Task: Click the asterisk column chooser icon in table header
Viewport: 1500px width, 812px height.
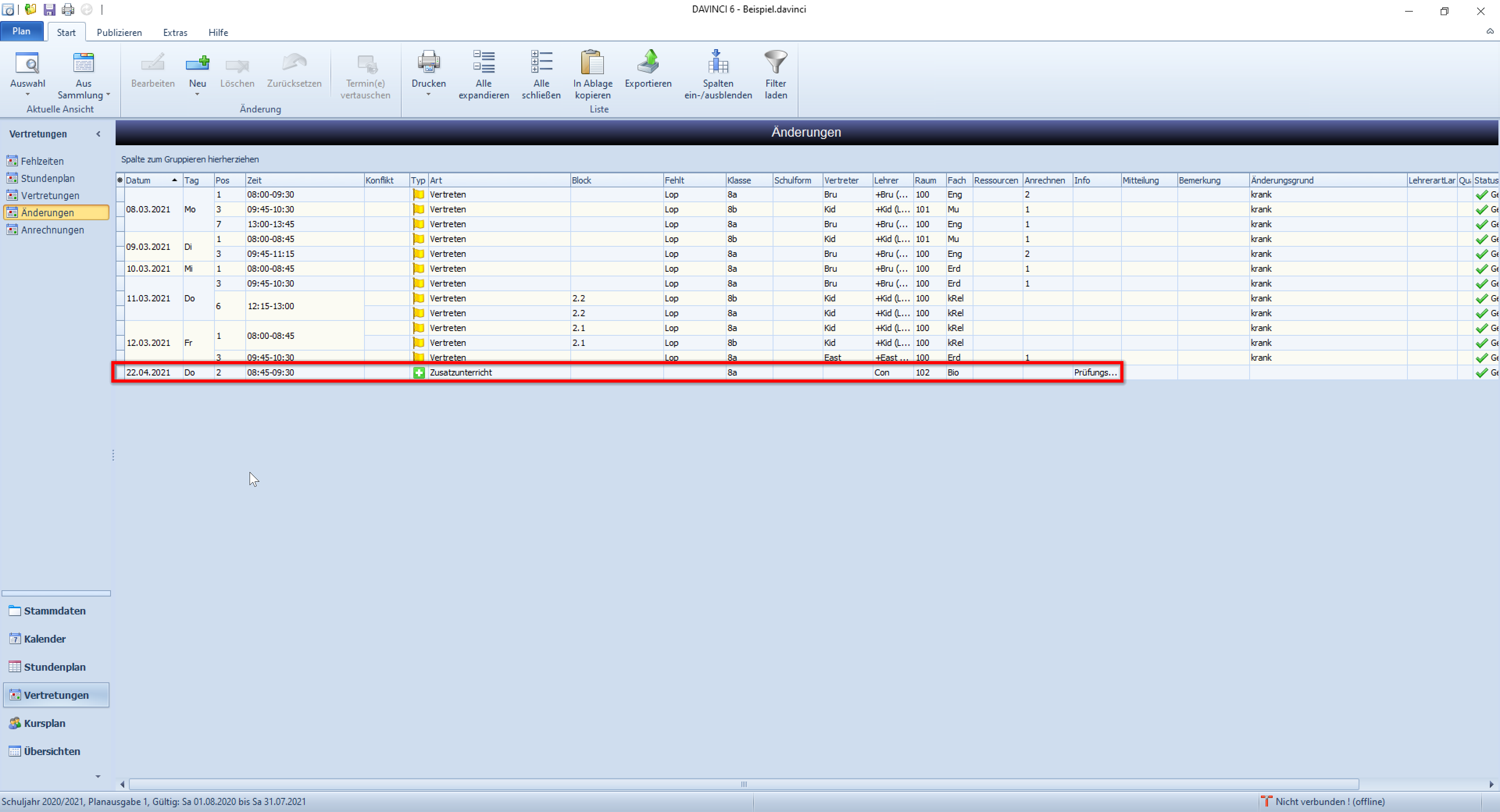Action: (x=120, y=180)
